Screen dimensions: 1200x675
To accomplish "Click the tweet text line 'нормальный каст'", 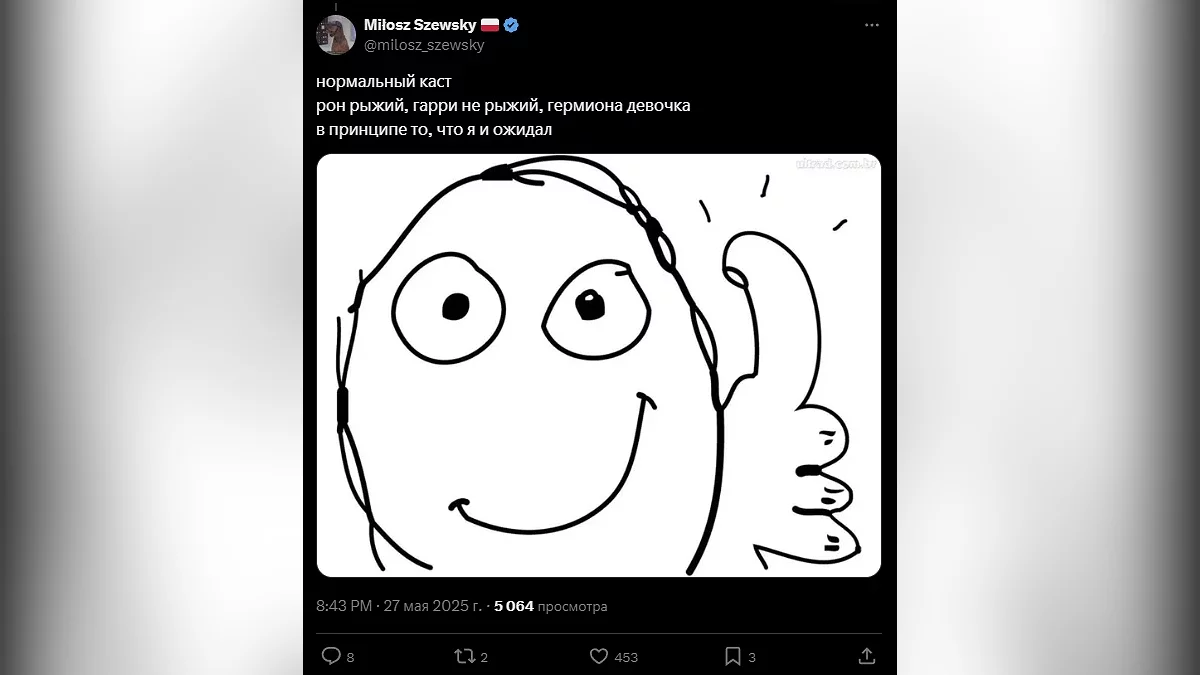I will tap(384, 81).
